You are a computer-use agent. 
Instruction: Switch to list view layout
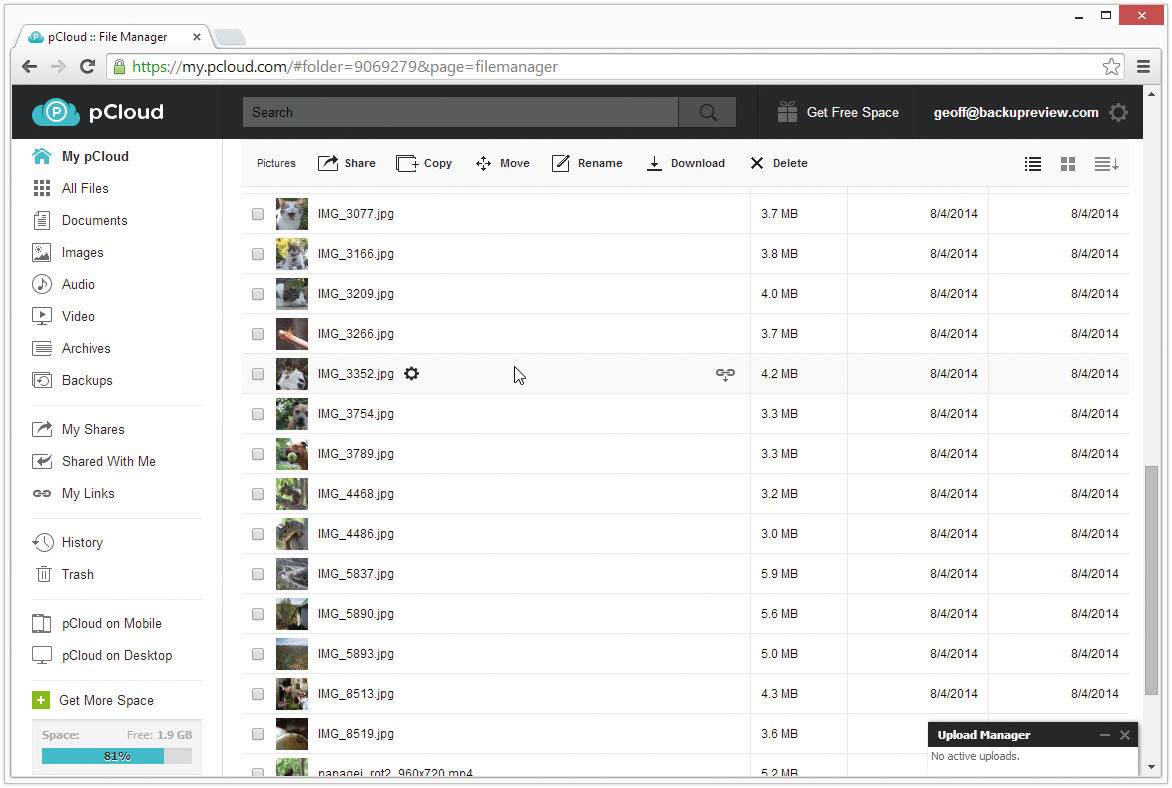click(x=1032, y=164)
